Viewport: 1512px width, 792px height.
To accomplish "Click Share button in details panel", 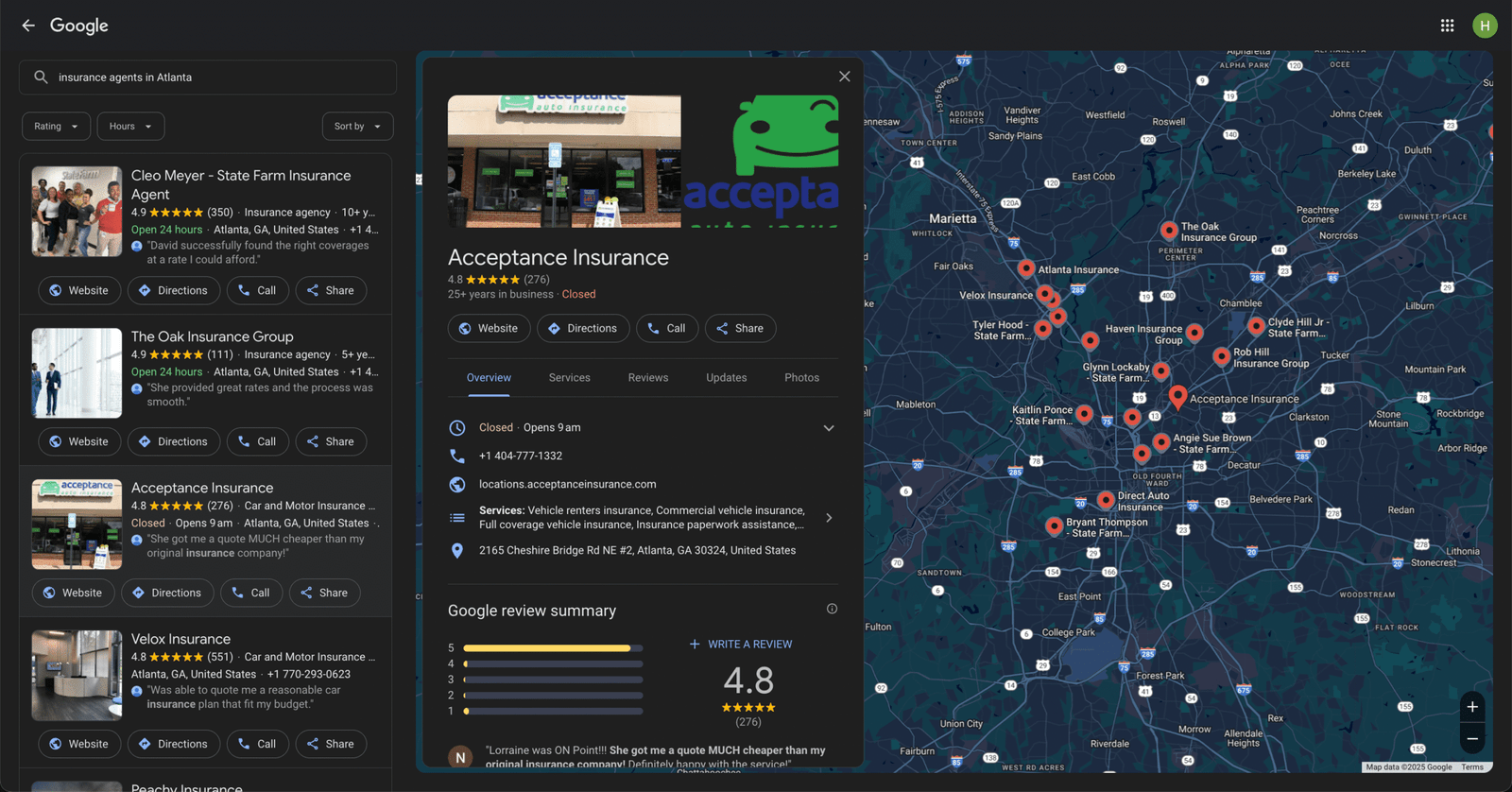I will [x=740, y=329].
